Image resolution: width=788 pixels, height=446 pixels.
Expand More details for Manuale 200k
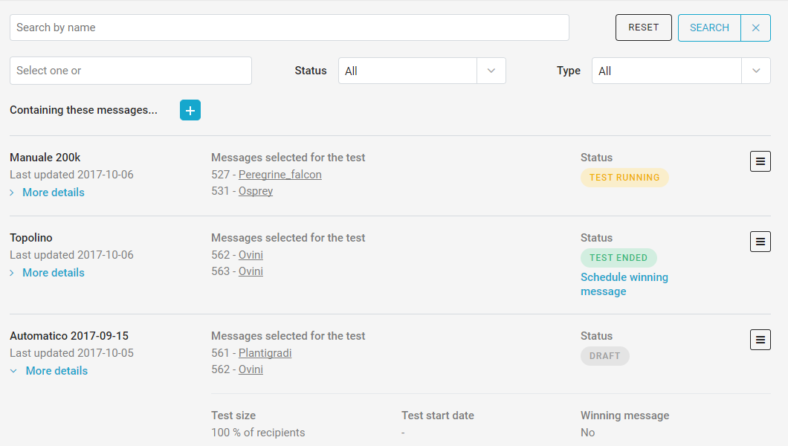pos(52,192)
